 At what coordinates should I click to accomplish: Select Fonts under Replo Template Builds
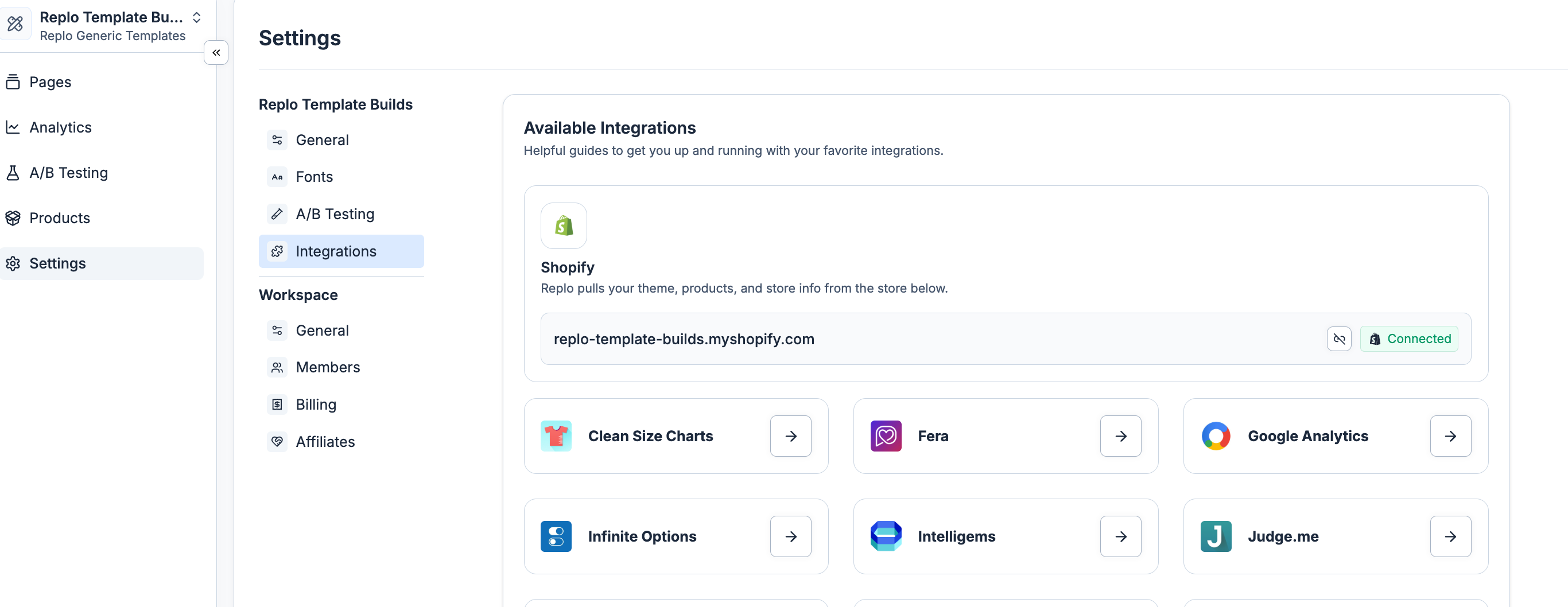click(314, 177)
